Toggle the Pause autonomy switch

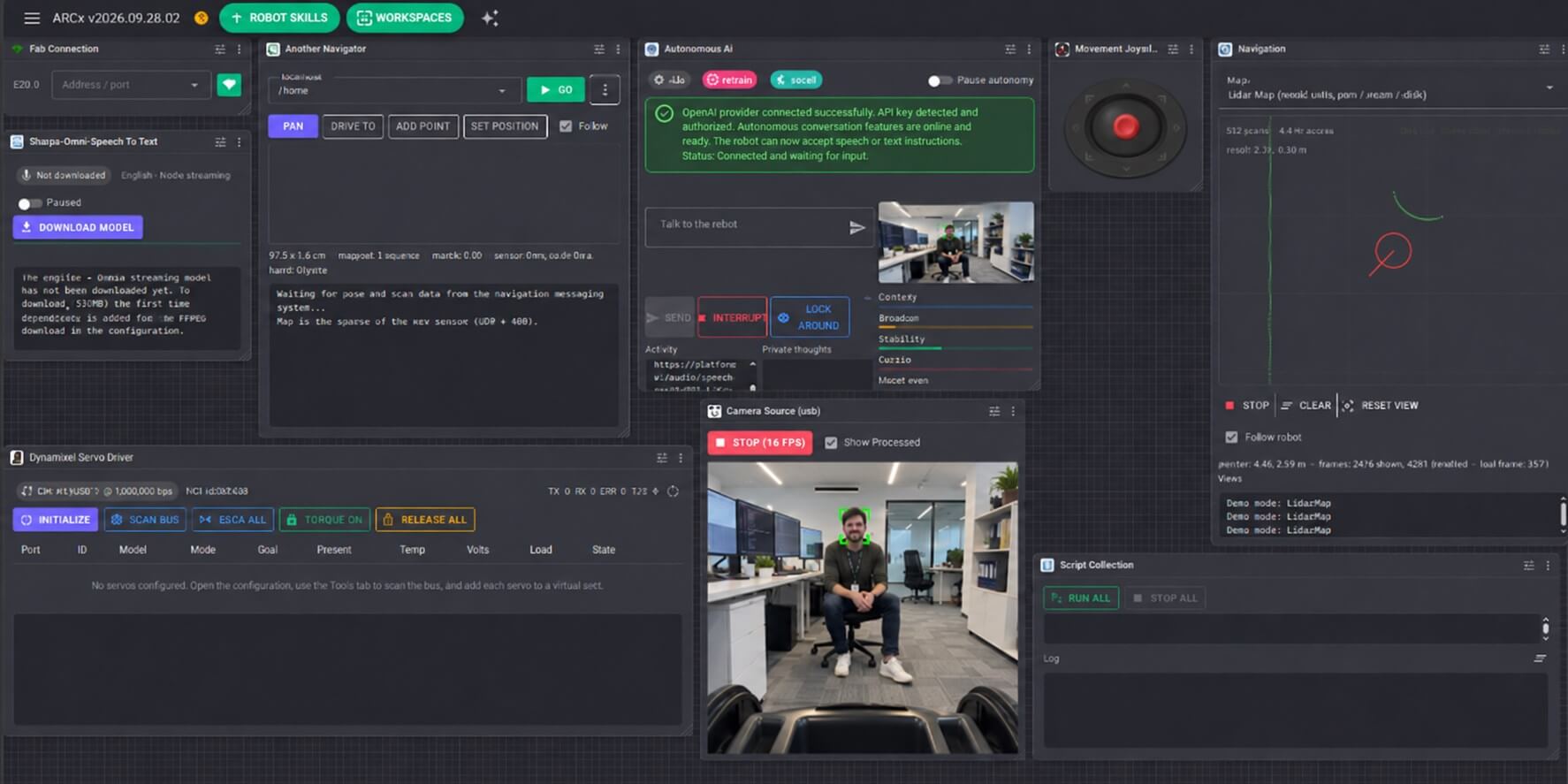pos(940,80)
